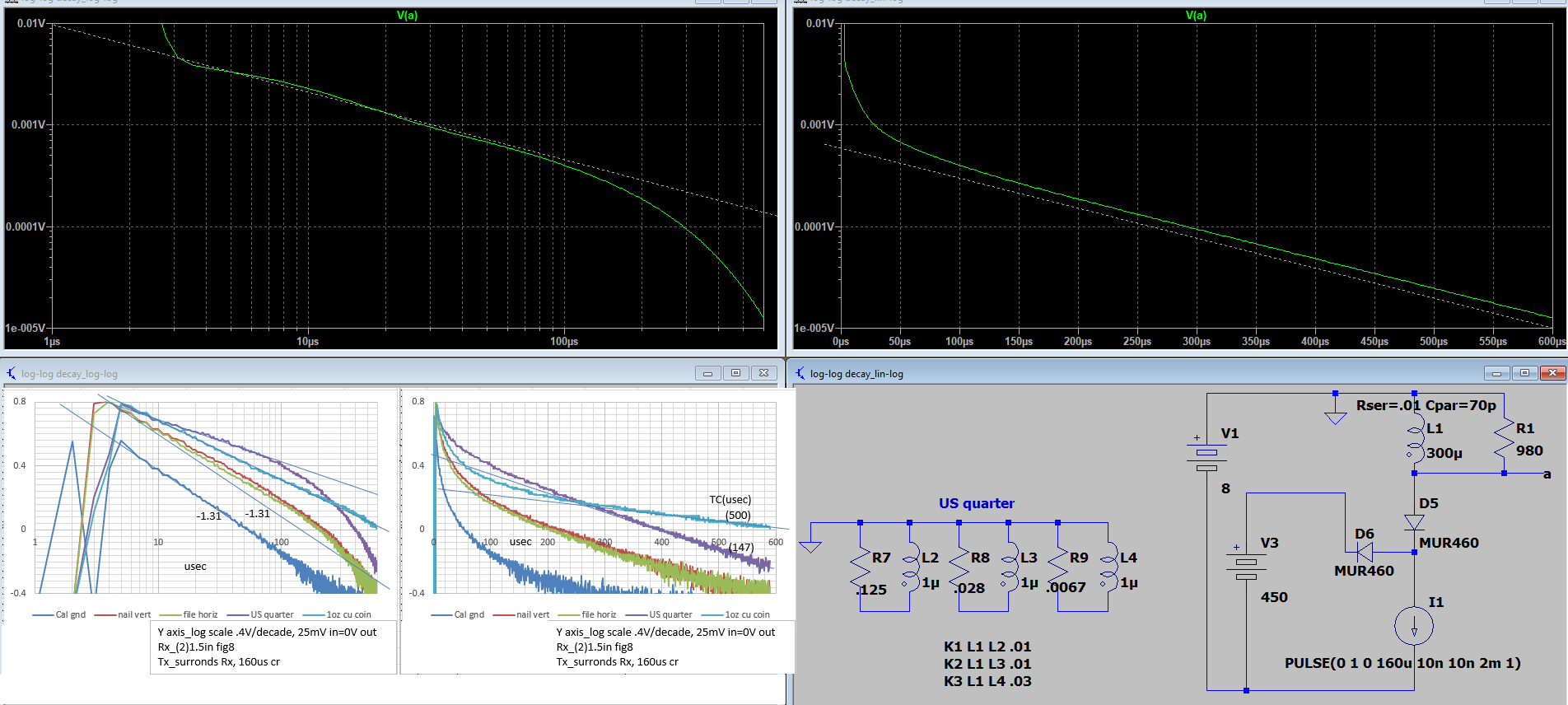The width and height of the screenshot is (1568, 705).
Task: Close the log-log decay_lin-log window
Action: 1552,373
